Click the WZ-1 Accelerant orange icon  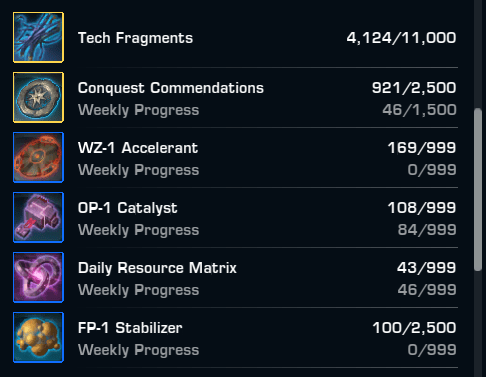coord(38,157)
